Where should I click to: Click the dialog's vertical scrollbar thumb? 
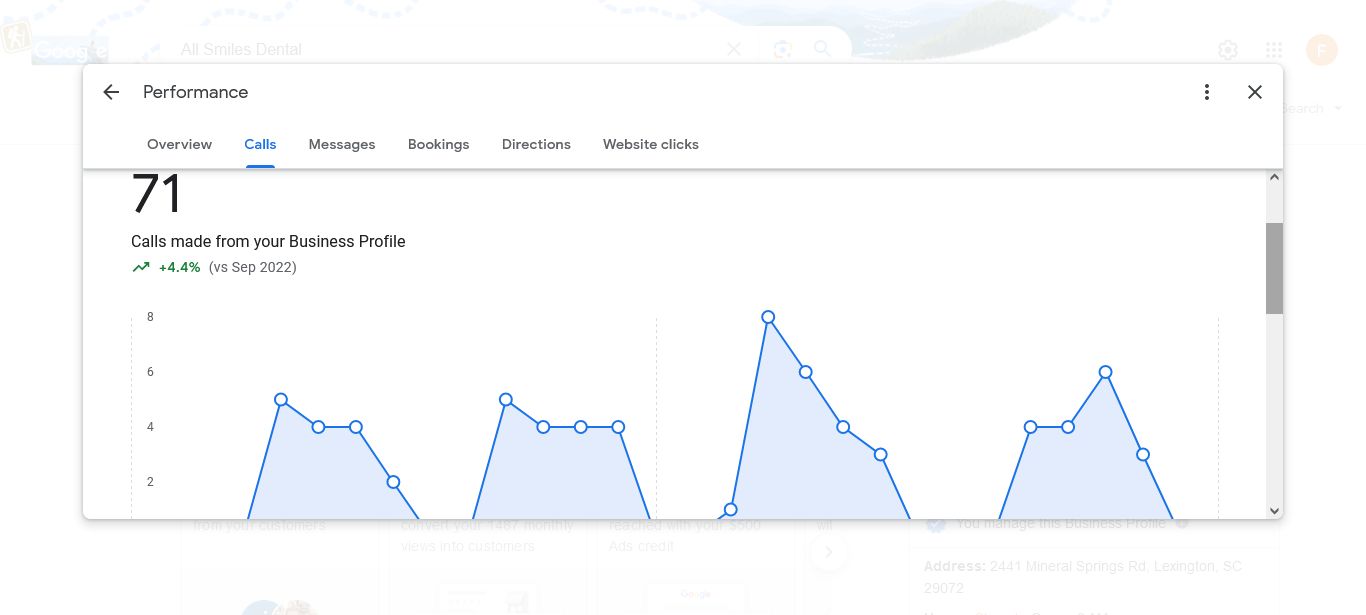(x=1274, y=268)
